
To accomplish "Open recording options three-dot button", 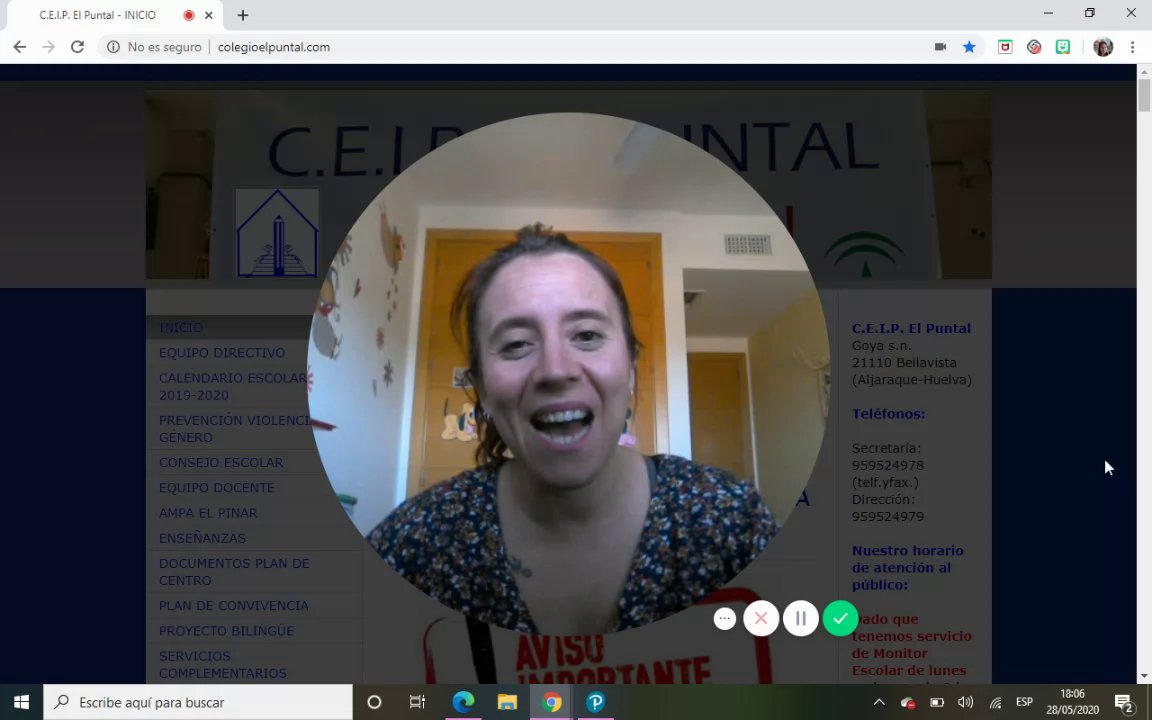I will pyautogui.click(x=724, y=619).
